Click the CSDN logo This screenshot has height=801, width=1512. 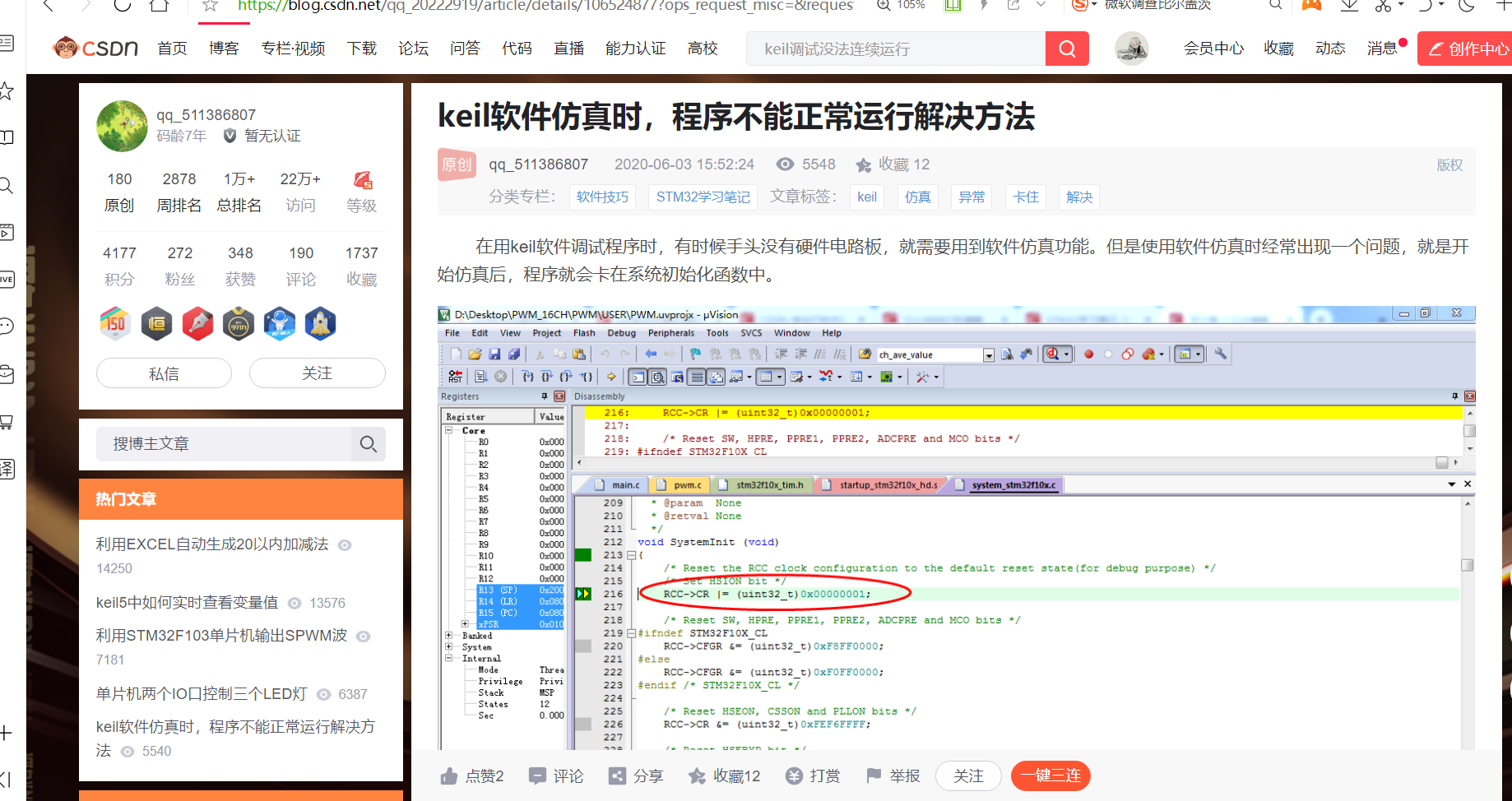click(95, 49)
